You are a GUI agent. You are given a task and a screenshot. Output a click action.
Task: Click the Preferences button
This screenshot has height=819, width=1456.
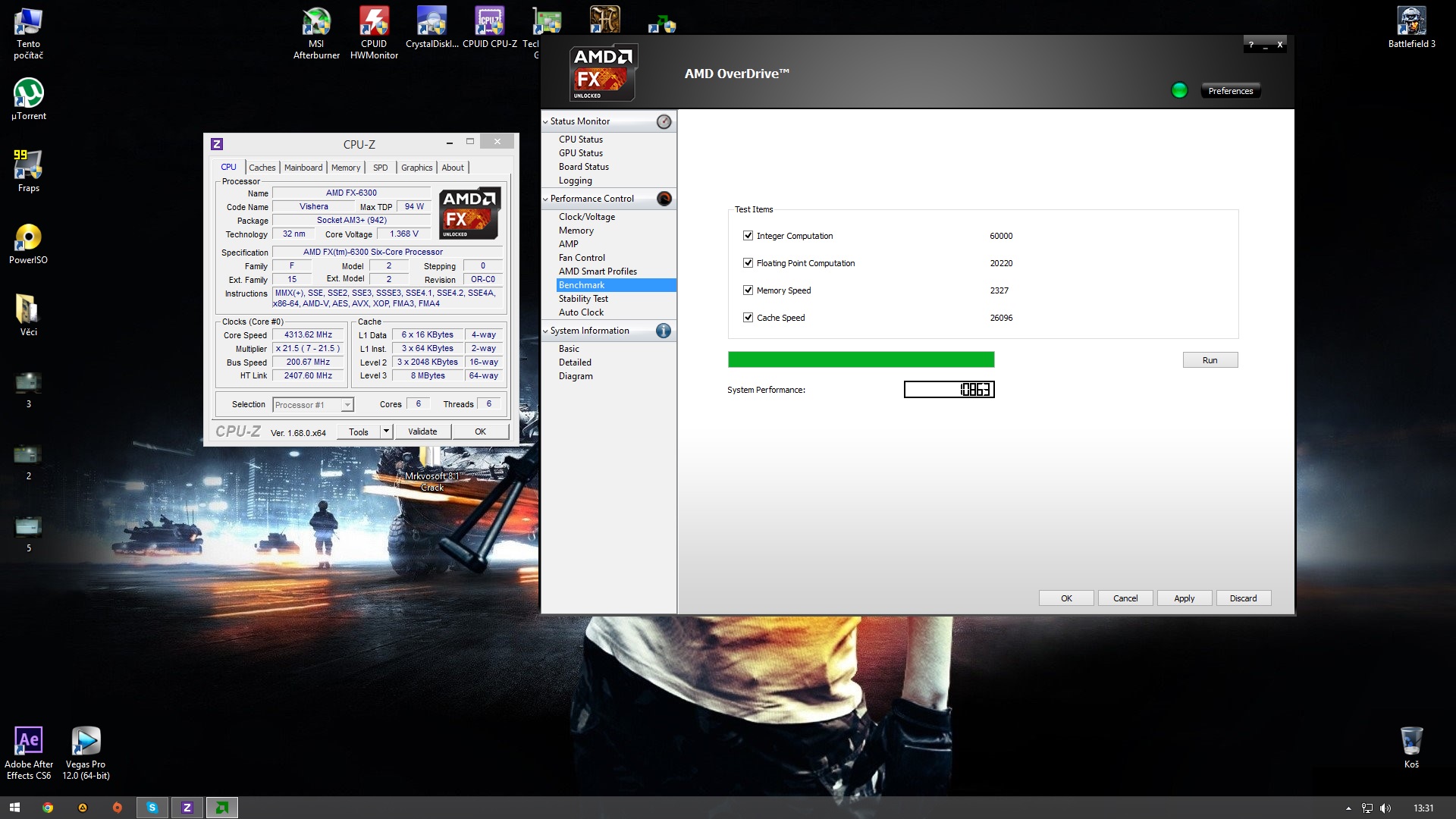[1230, 91]
